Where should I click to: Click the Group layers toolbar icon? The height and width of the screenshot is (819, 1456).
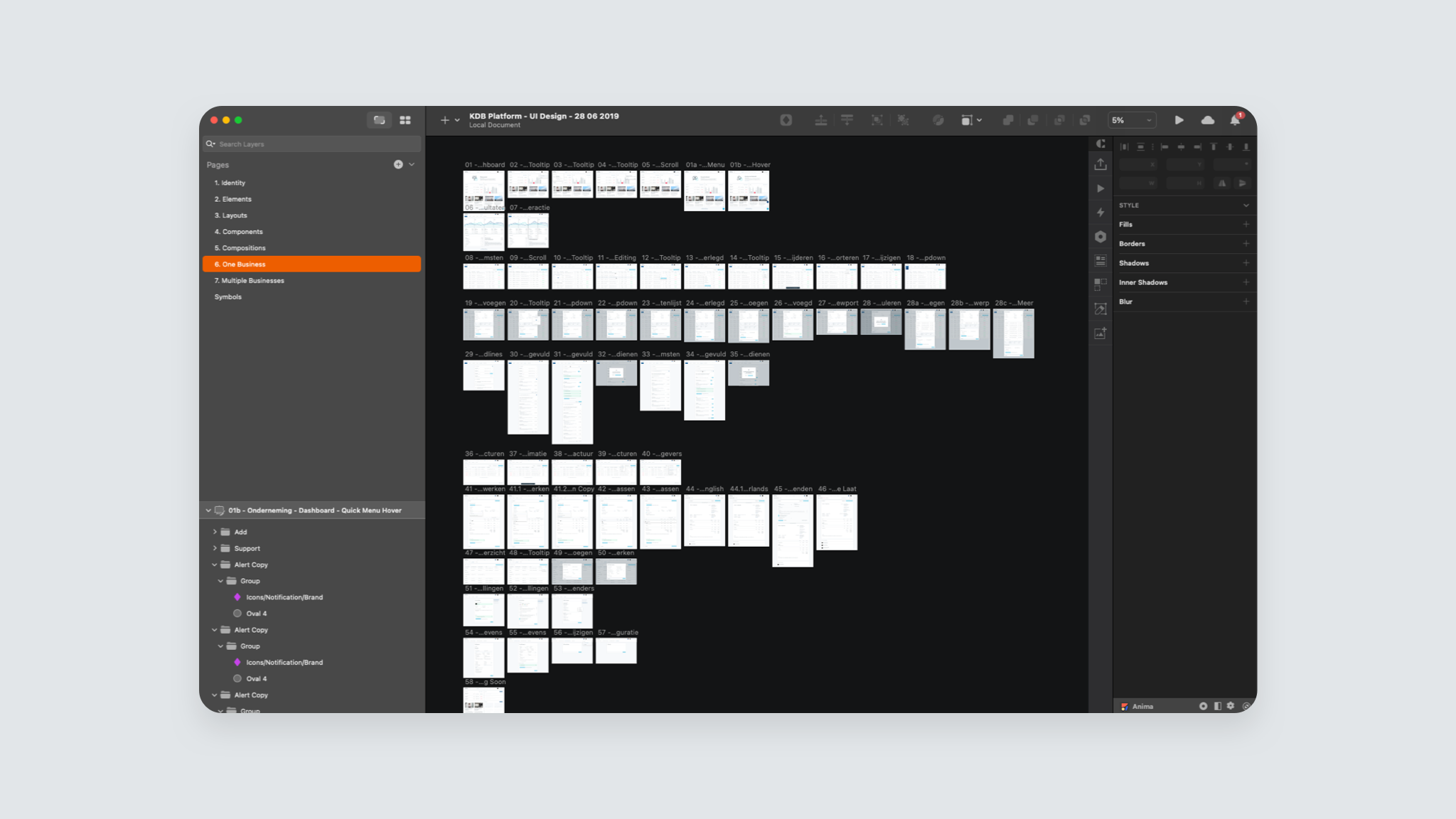(x=877, y=120)
